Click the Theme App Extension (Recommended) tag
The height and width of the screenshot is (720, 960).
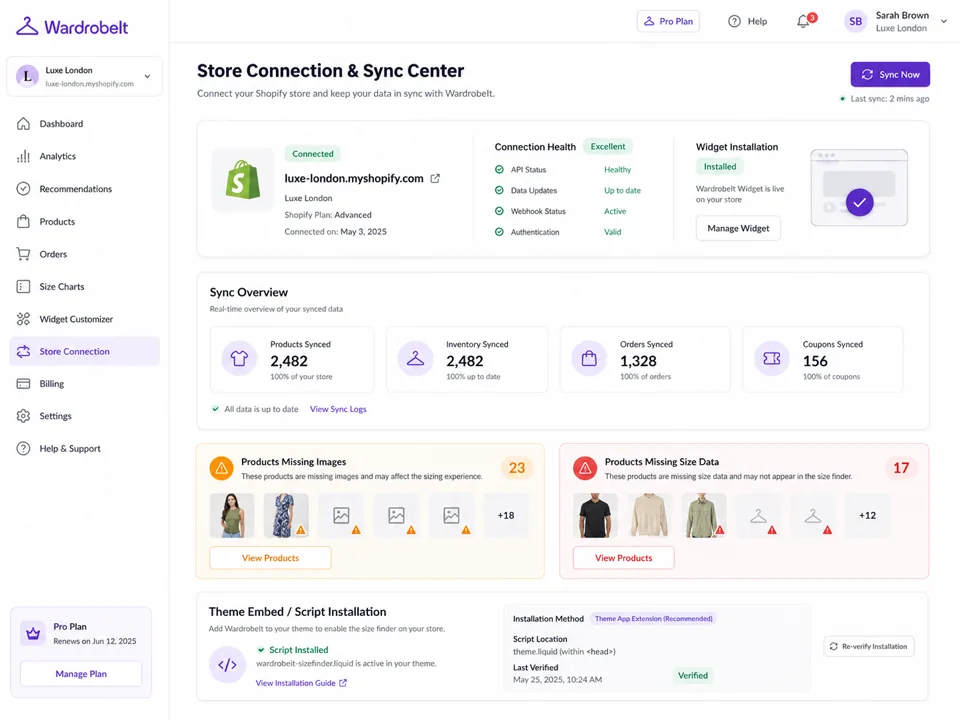(653, 619)
